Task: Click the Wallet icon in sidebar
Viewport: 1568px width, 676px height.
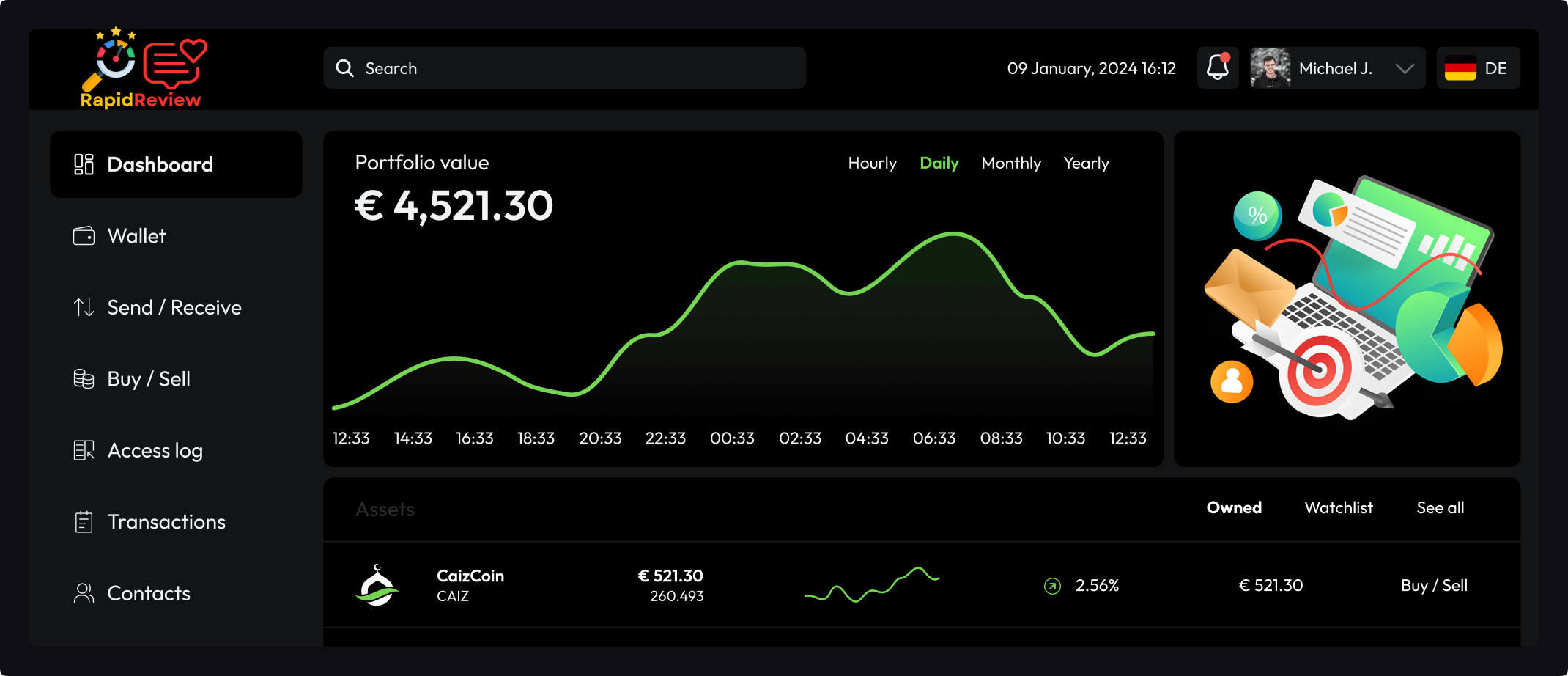Action: click(x=84, y=236)
